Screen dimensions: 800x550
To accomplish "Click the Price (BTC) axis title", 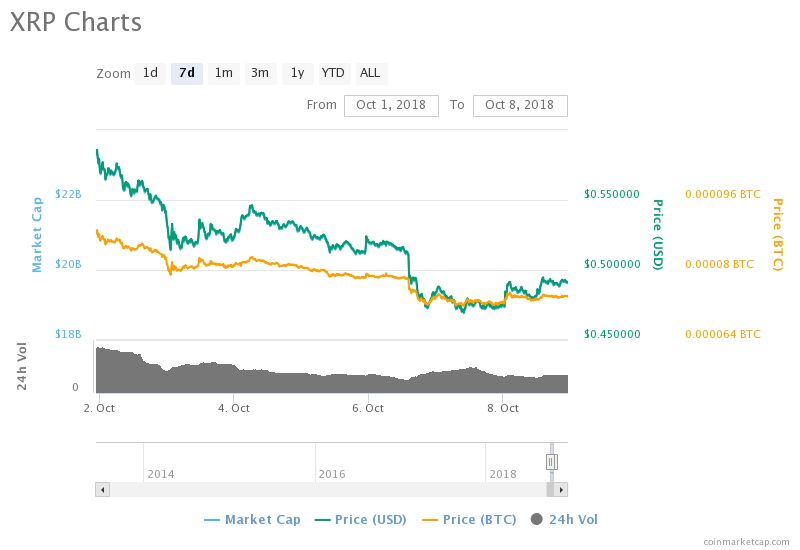I will [778, 235].
